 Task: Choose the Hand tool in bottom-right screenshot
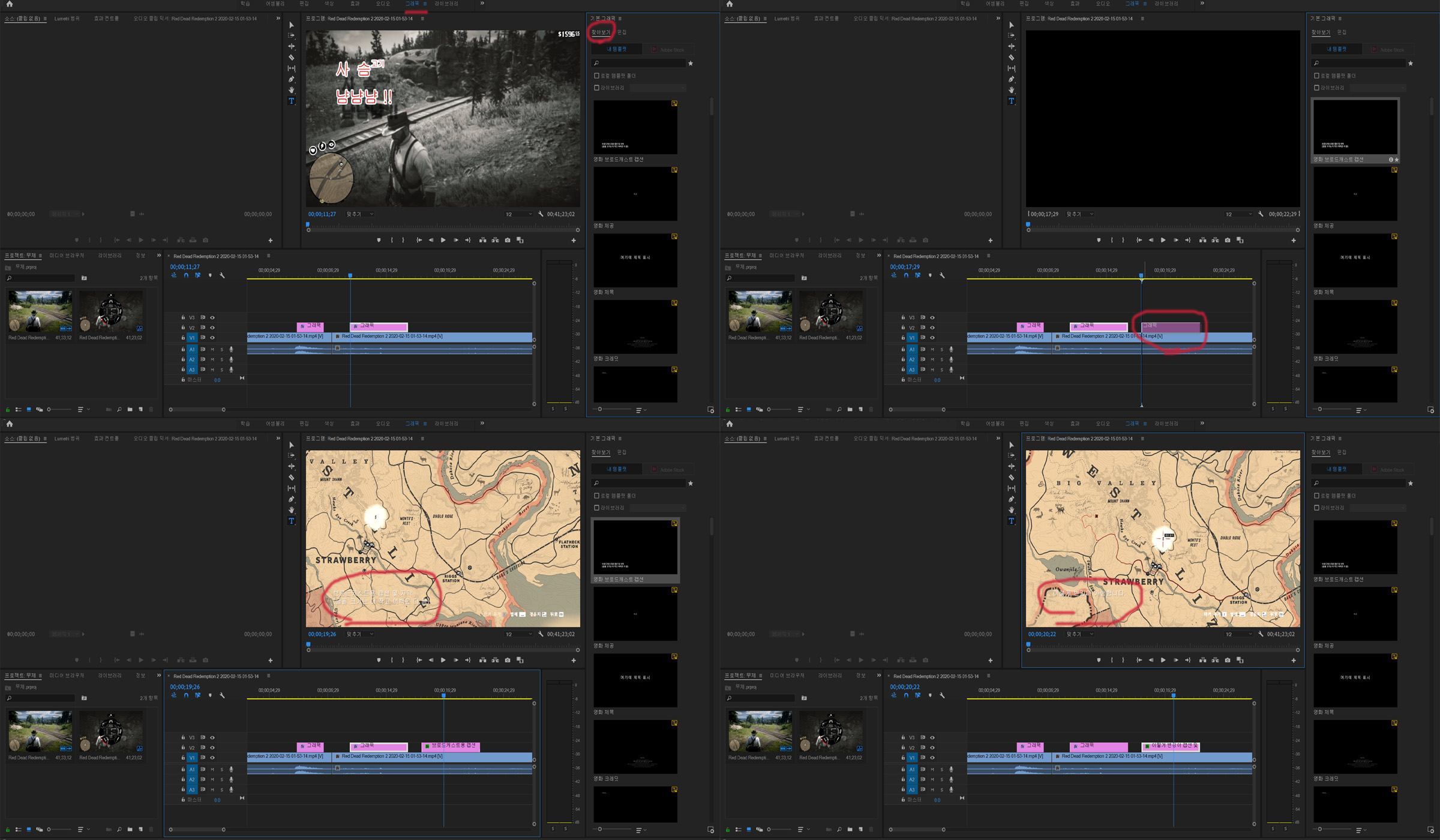pyautogui.click(x=1012, y=510)
